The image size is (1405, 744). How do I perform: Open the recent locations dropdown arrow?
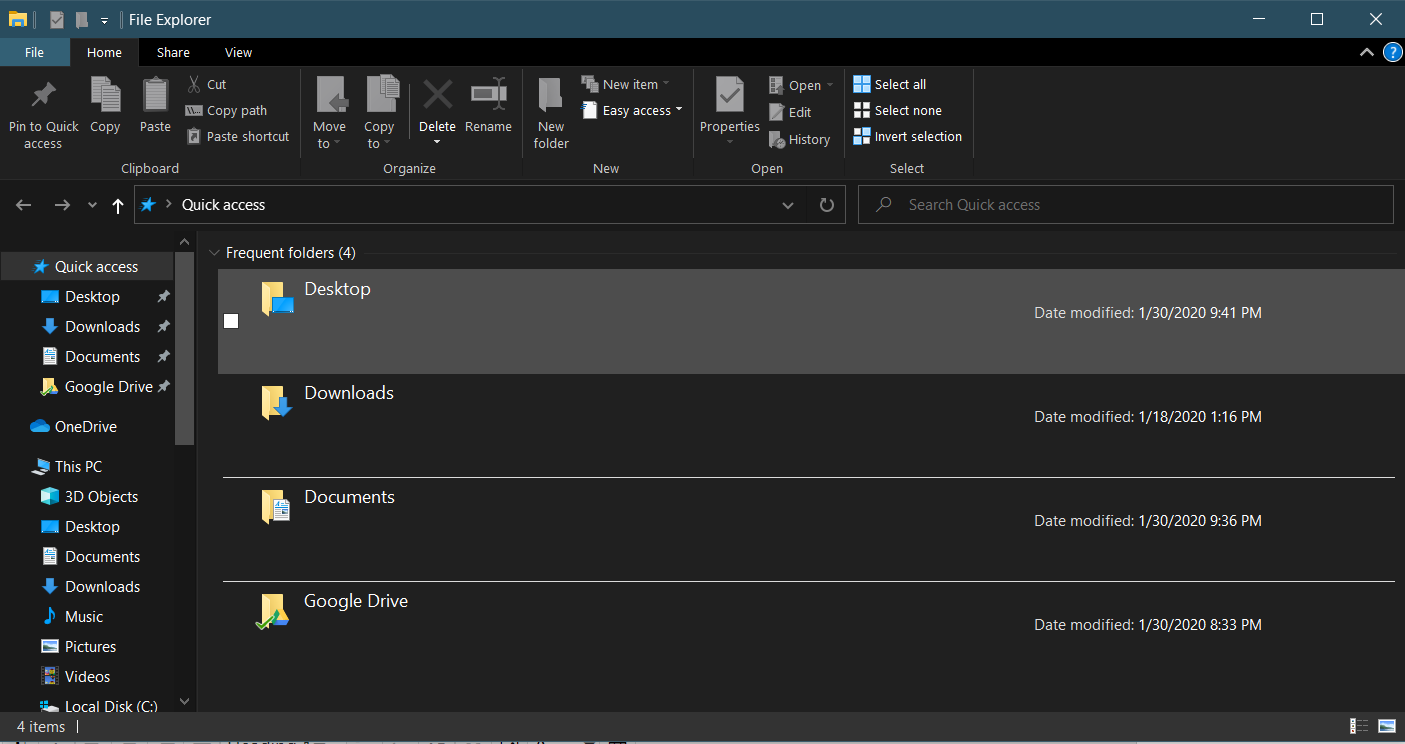pyautogui.click(x=92, y=205)
